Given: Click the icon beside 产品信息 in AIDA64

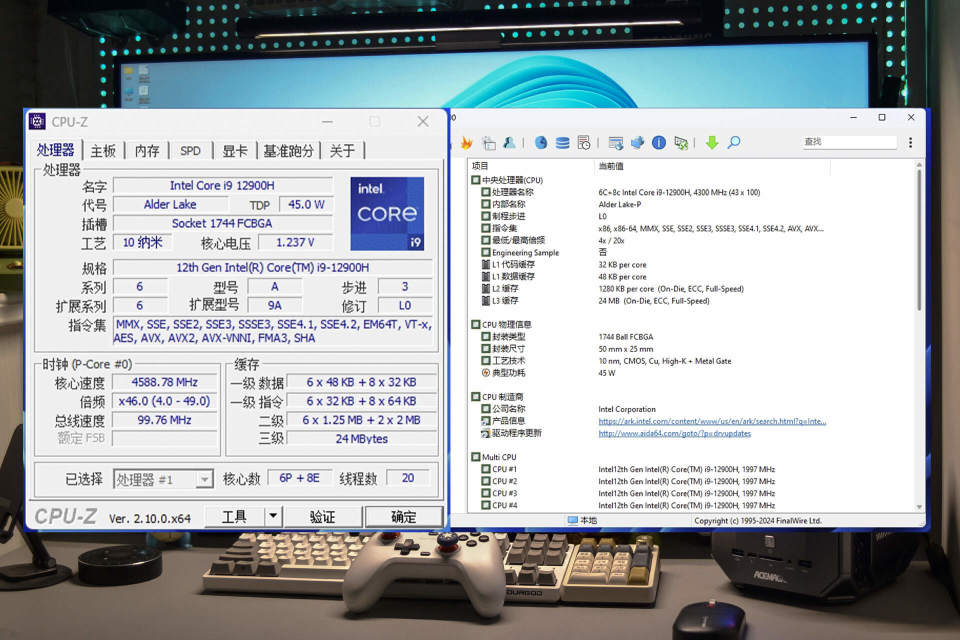Looking at the screenshot, I should [x=486, y=421].
